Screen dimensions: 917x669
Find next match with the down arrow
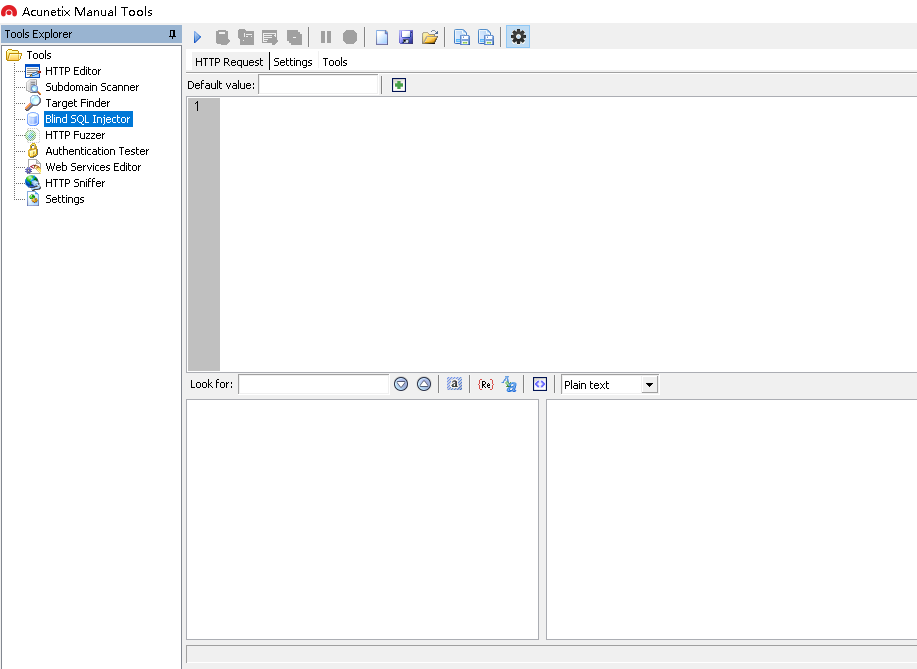(401, 384)
